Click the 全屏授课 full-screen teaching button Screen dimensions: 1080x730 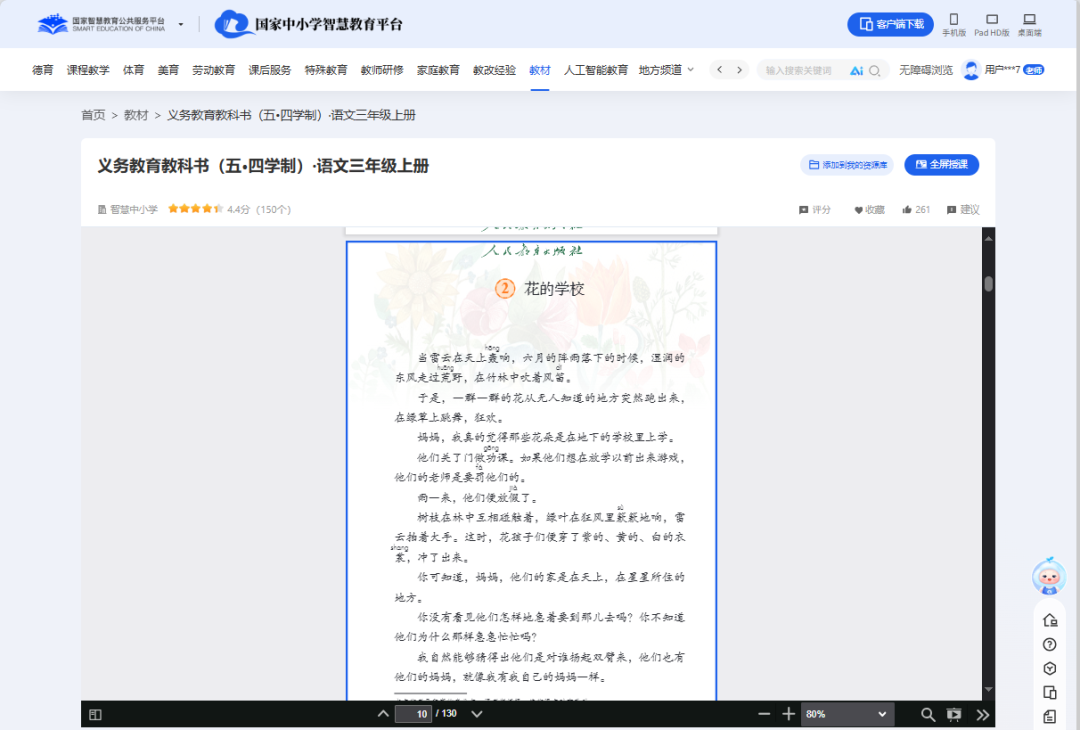[x=941, y=164]
